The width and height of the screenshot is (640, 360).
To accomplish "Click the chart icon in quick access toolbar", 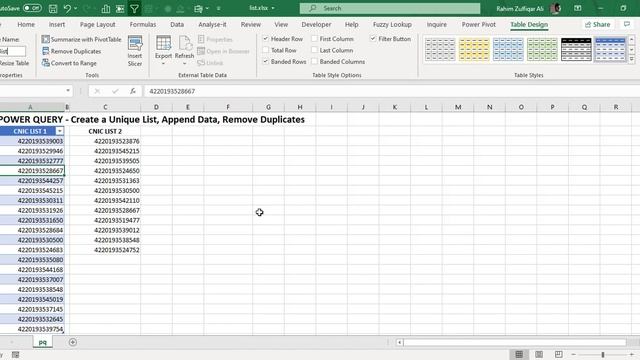I will (x=105, y=8).
